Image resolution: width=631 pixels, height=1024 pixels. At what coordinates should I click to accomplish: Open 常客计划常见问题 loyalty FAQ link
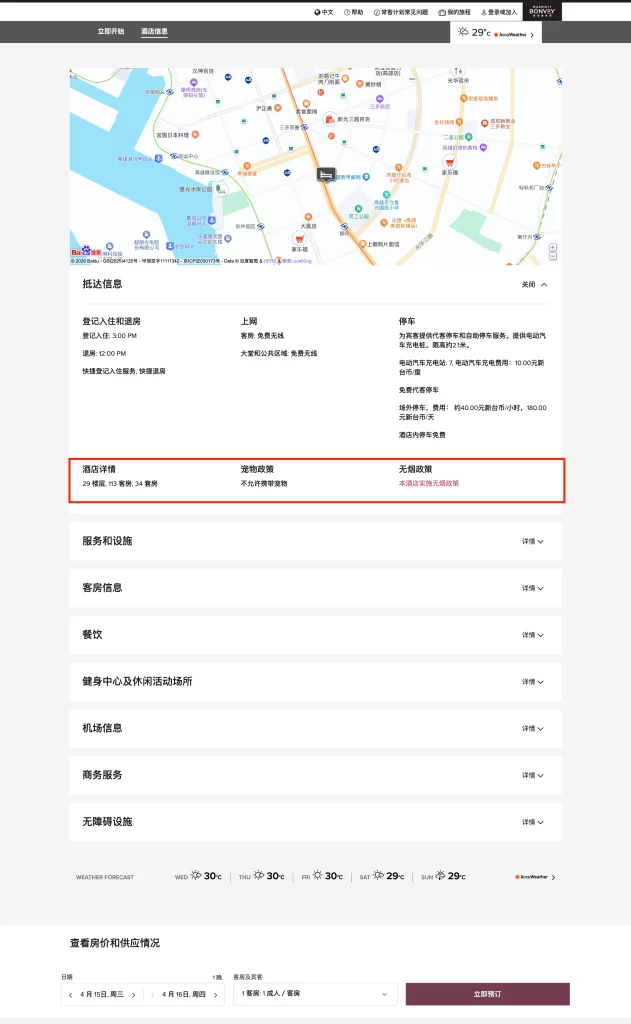(x=400, y=12)
